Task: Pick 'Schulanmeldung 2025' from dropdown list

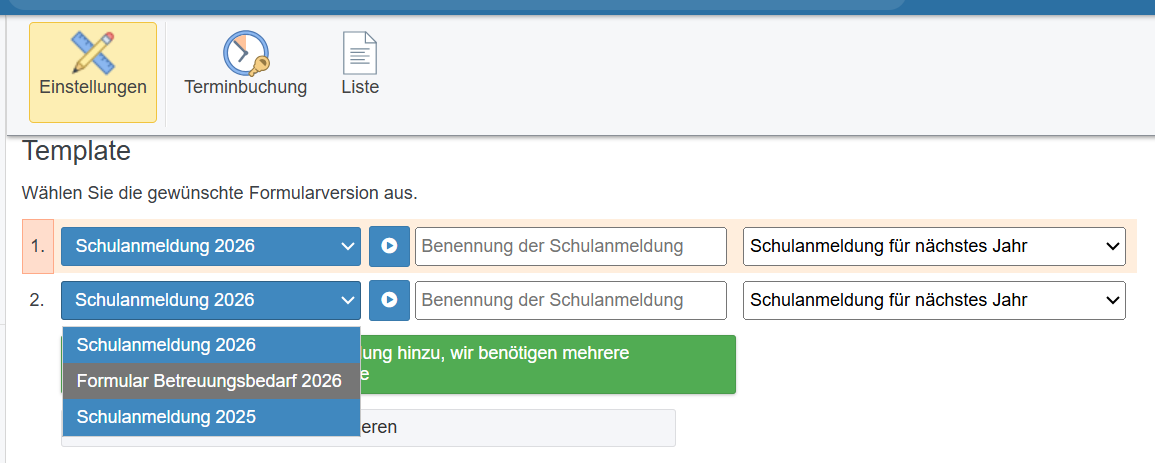Action: (x=166, y=417)
